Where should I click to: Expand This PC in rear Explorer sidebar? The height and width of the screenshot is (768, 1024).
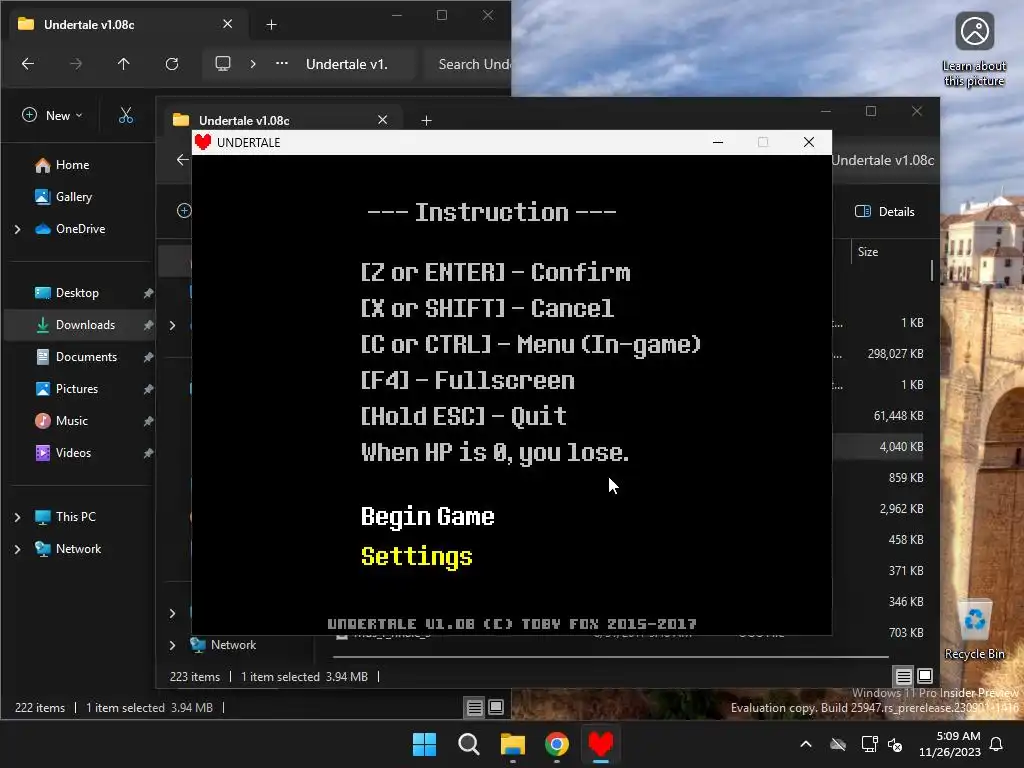[x=18, y=517]
